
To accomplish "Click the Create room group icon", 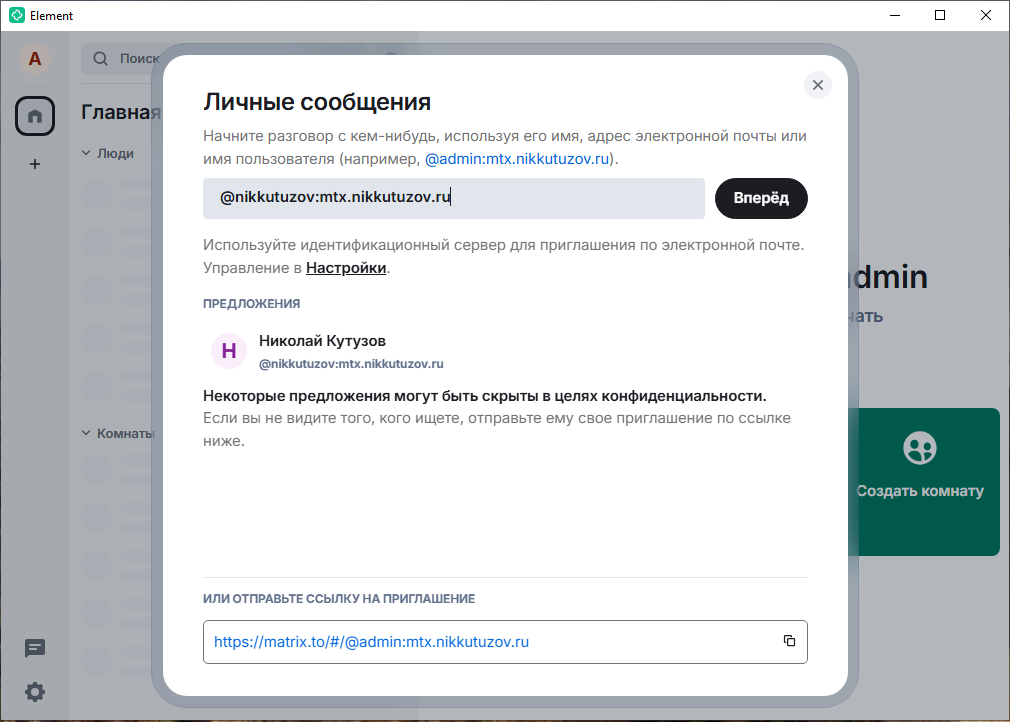I will click(x=919, y=448).
